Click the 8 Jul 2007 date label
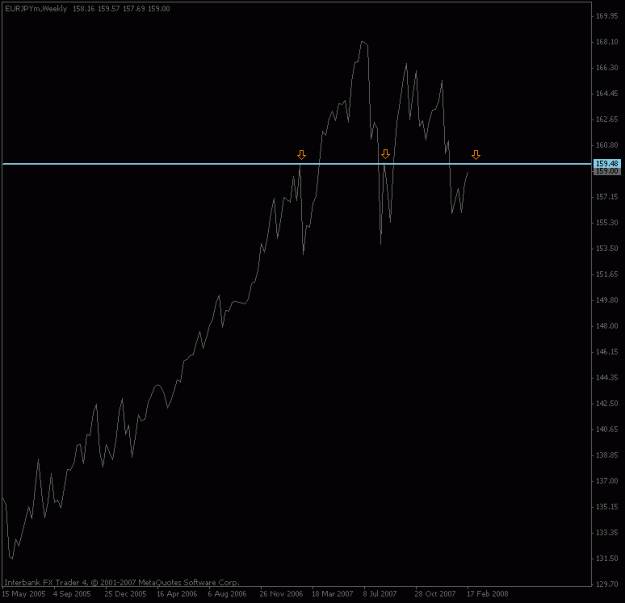625x603 pixels. (380, 594)
